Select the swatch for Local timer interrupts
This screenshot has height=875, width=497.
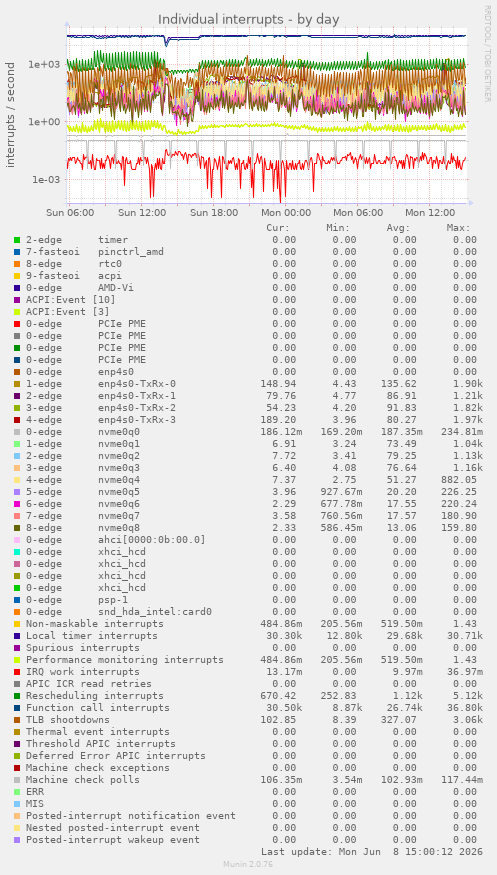[x=17, y=636]
